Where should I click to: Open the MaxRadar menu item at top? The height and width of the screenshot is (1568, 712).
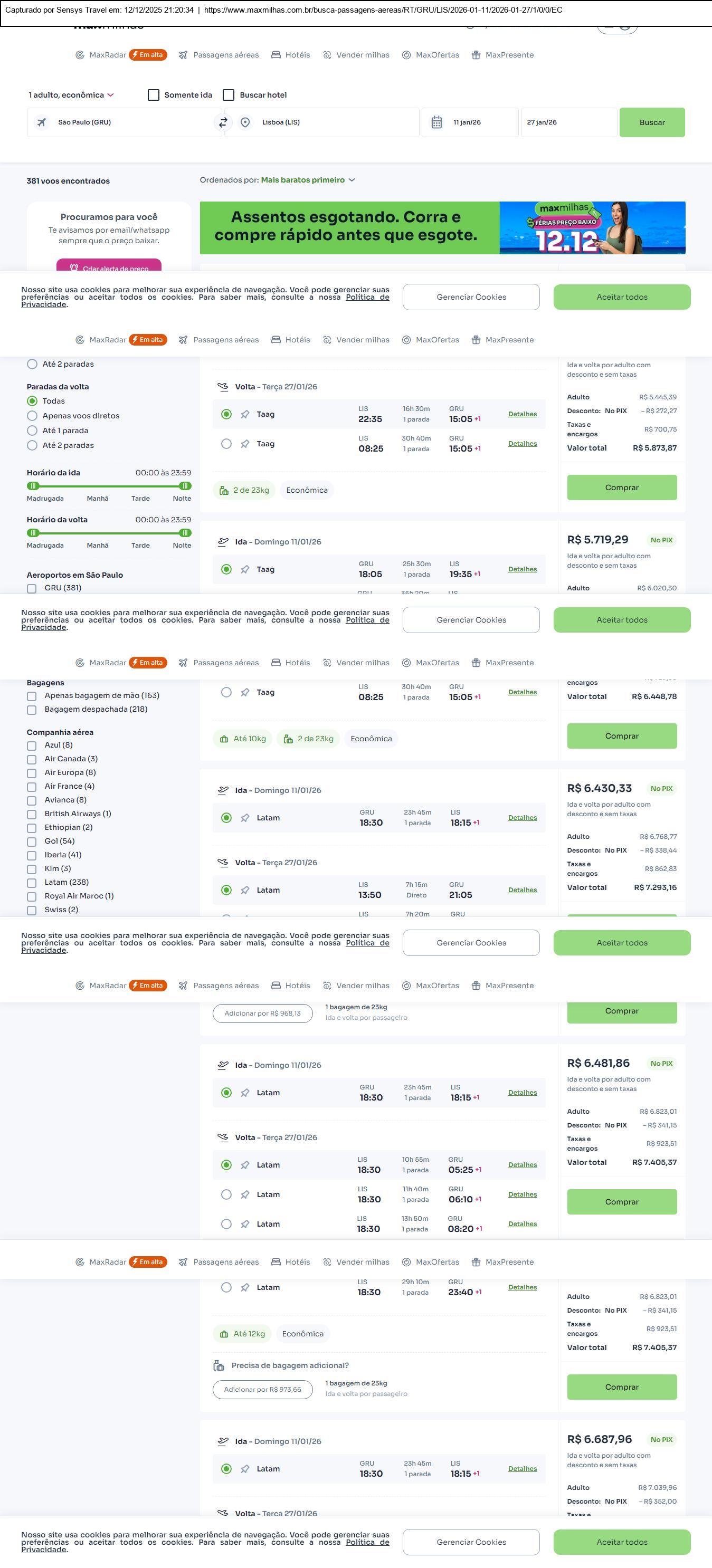[x=107, y=55]
